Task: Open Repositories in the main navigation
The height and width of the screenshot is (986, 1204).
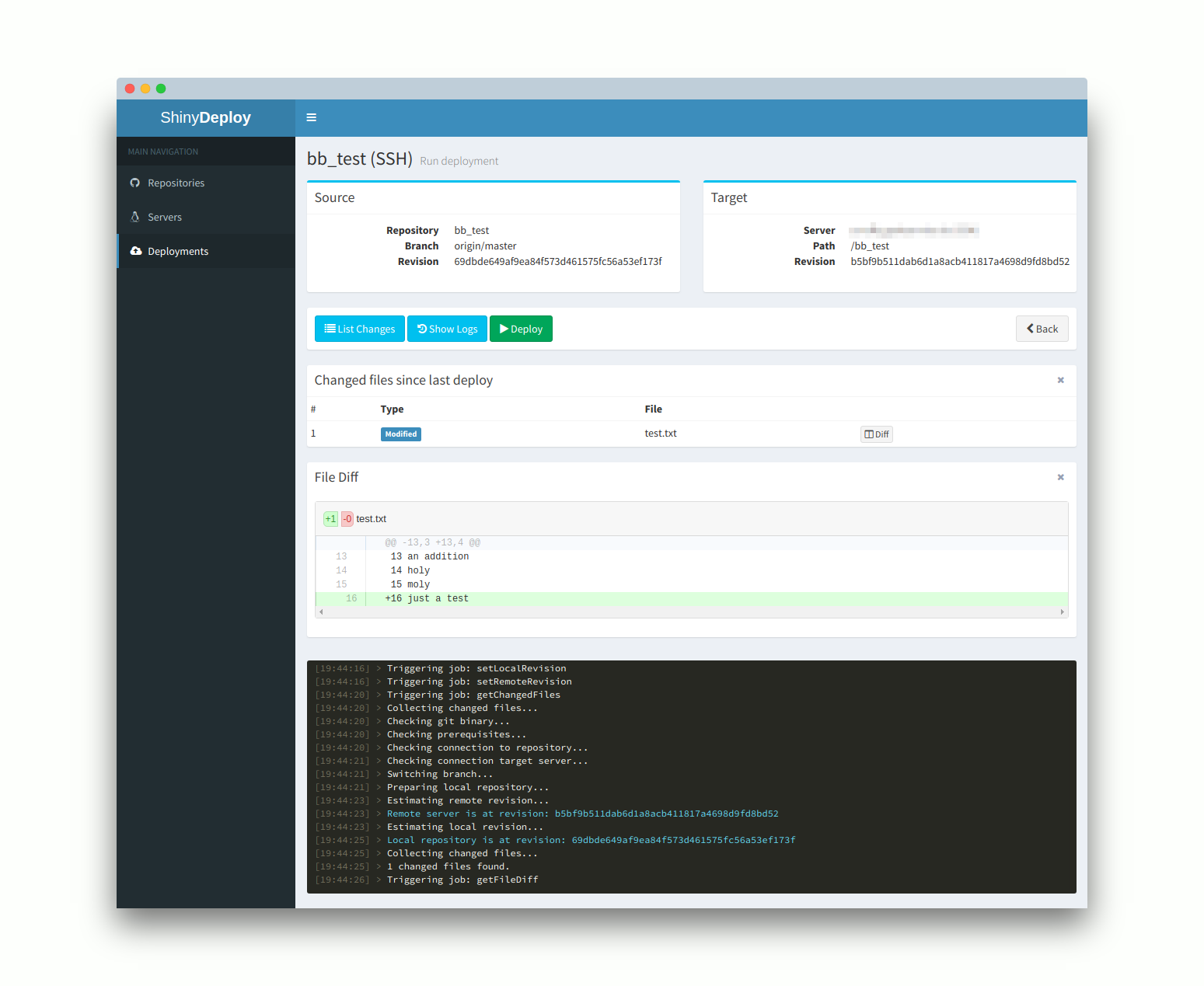Action: coord(206,183)
